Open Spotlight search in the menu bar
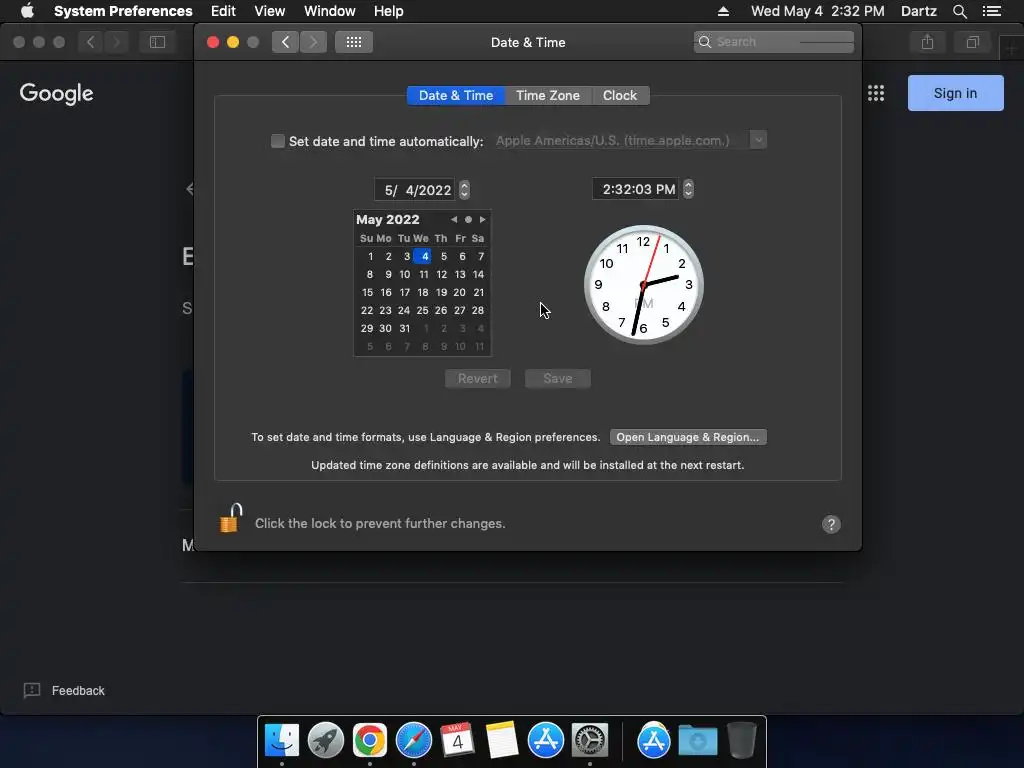Viewport: 1024px width, 768px height. click(959, 11)
